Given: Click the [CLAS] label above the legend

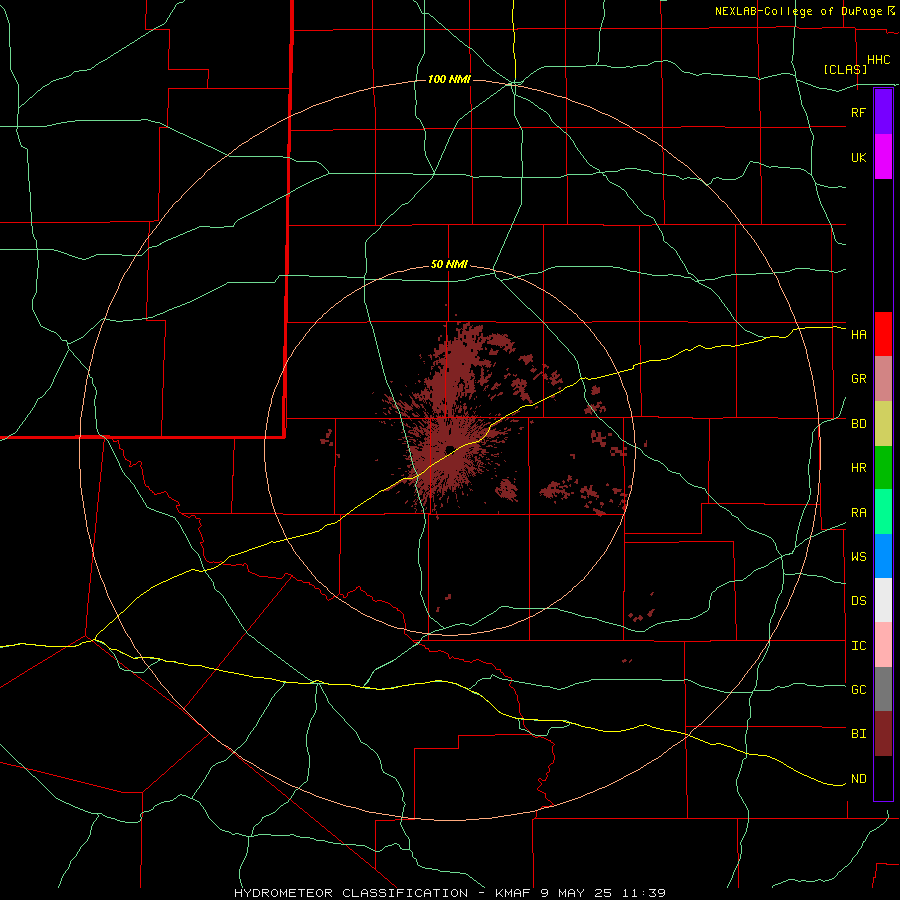Looking at the screenshot, I should click(845, 69).
